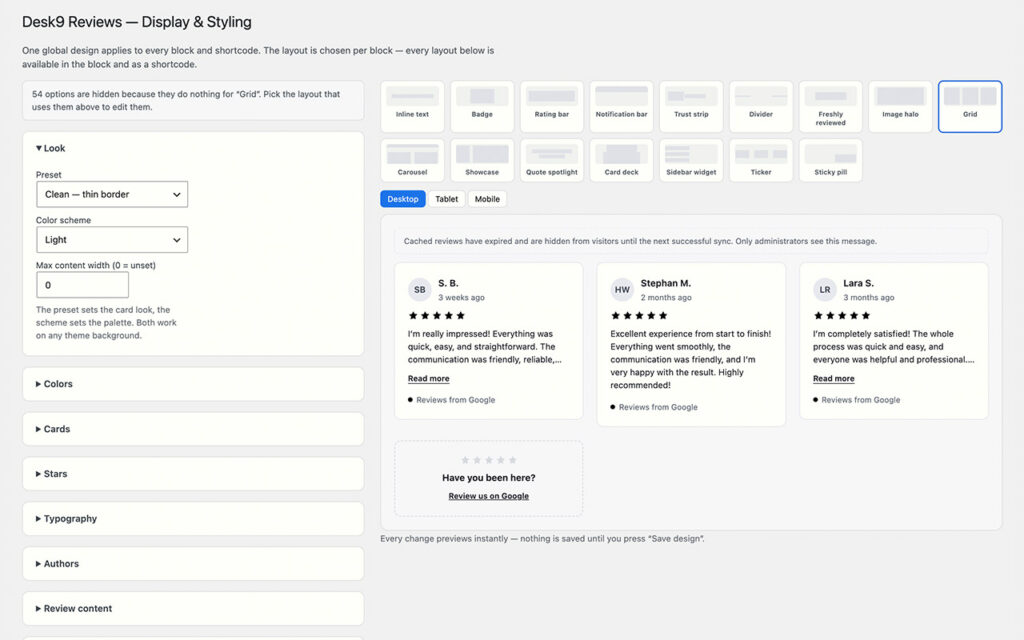
Task: Collapse the Look section
Action: 50,148
